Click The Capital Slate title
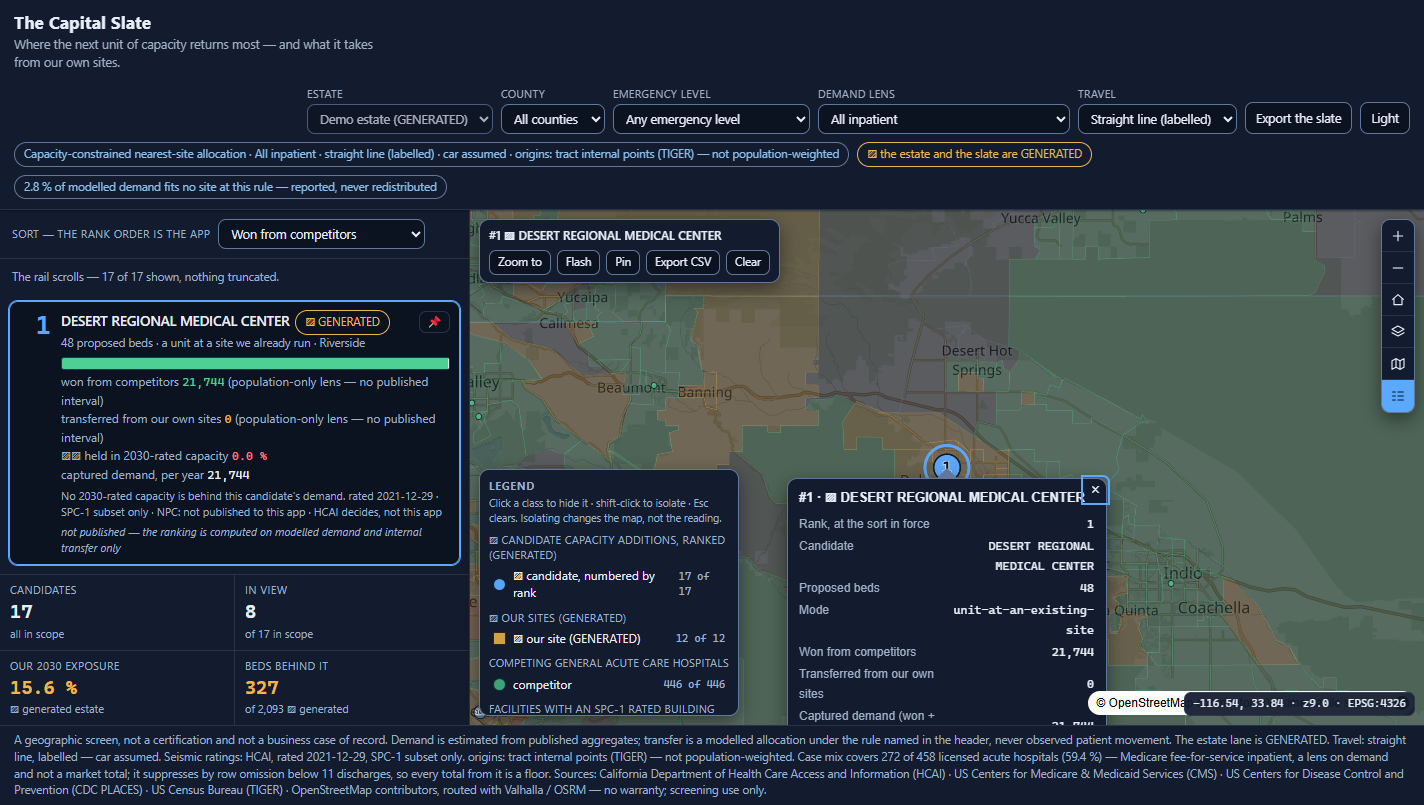Viewport: 1424px width, 805px height. tap(83, 23)
